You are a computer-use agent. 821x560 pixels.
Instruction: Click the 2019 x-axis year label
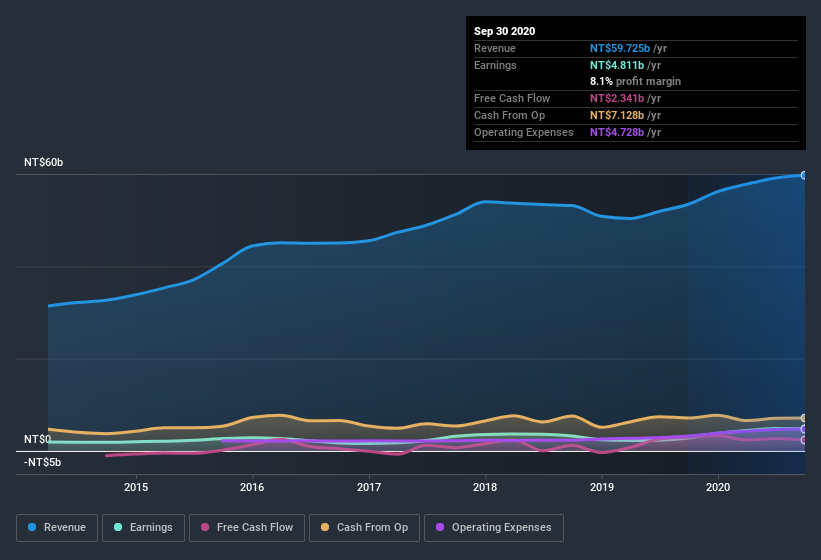point(602,487)
